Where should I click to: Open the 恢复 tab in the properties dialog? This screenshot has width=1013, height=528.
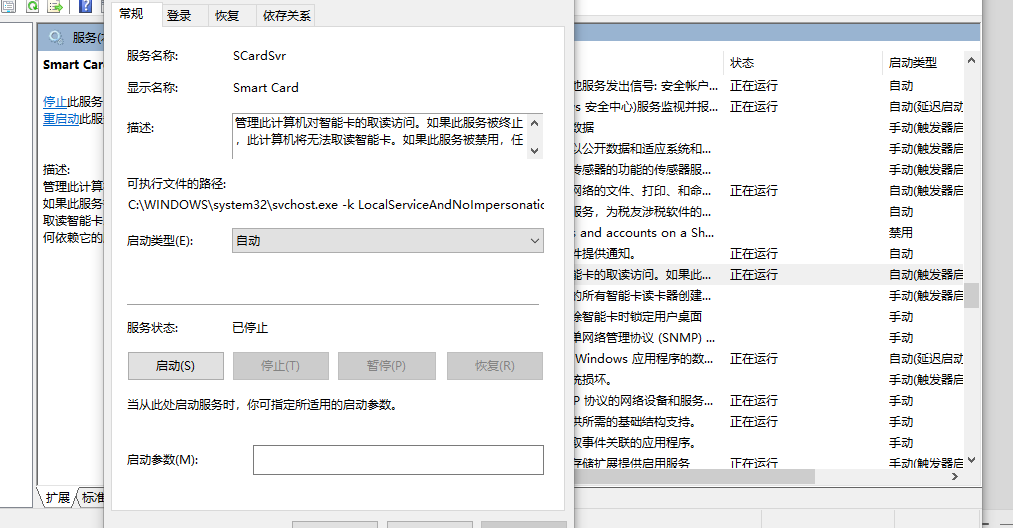pyautogui.click(x=227, y=16)
